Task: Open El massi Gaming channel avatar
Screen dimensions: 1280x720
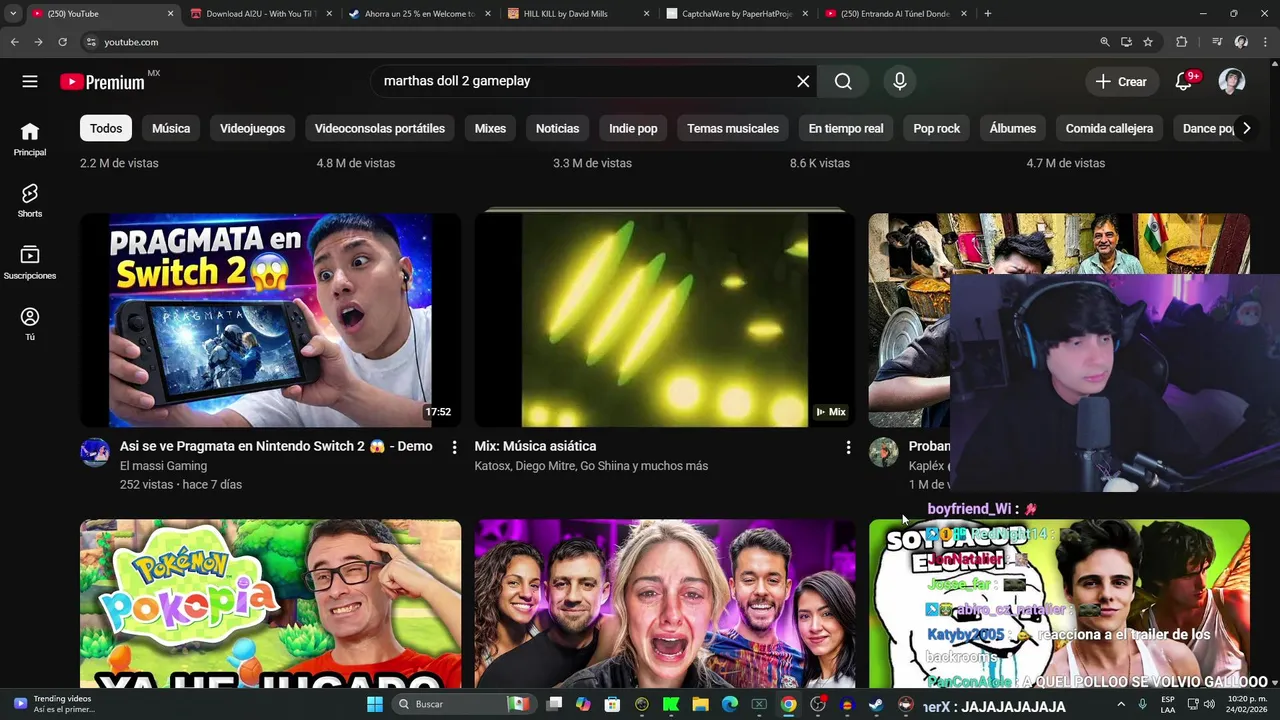Action: (x=95, y=452)
